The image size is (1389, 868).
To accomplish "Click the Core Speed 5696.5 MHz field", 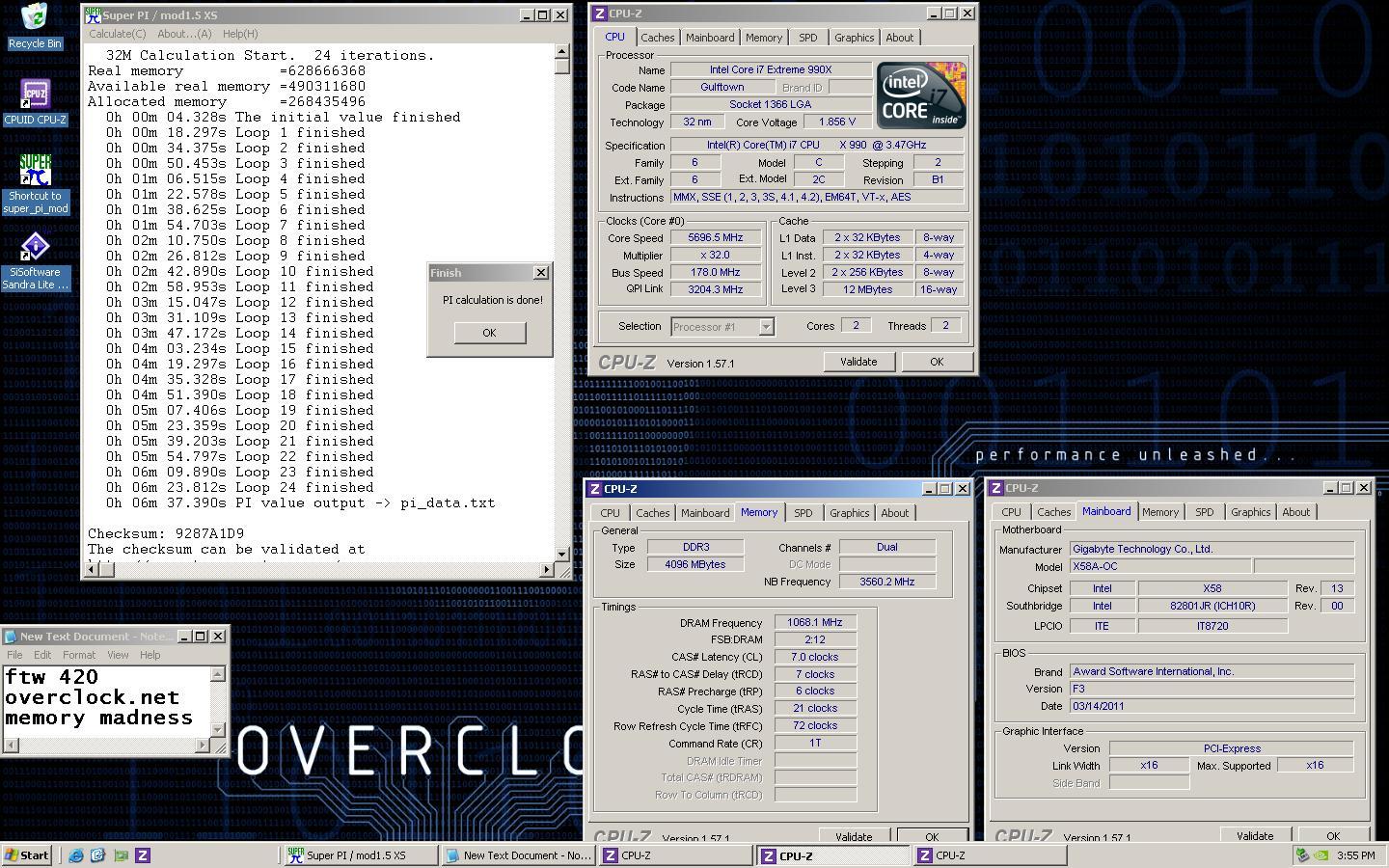I will click(715, 238).
